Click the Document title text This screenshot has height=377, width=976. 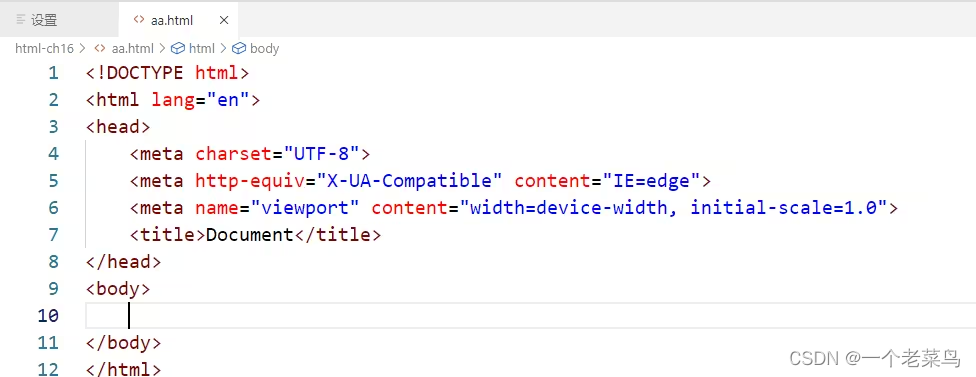tap(250, 235)
